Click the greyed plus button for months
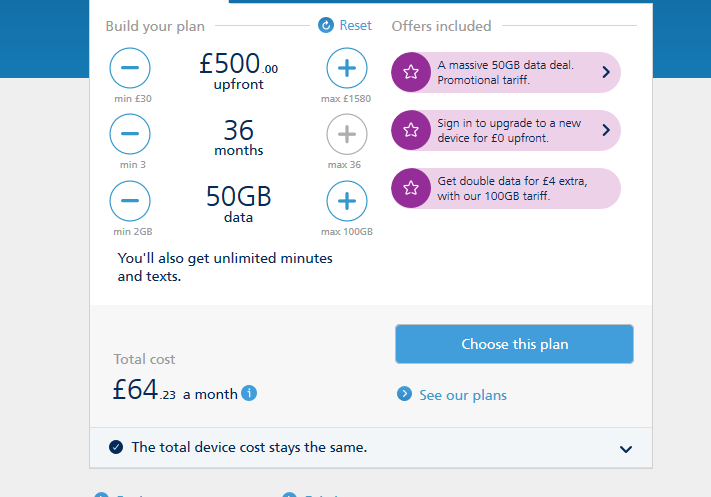This screenshot has height=497, width=711. coord(347,134)
